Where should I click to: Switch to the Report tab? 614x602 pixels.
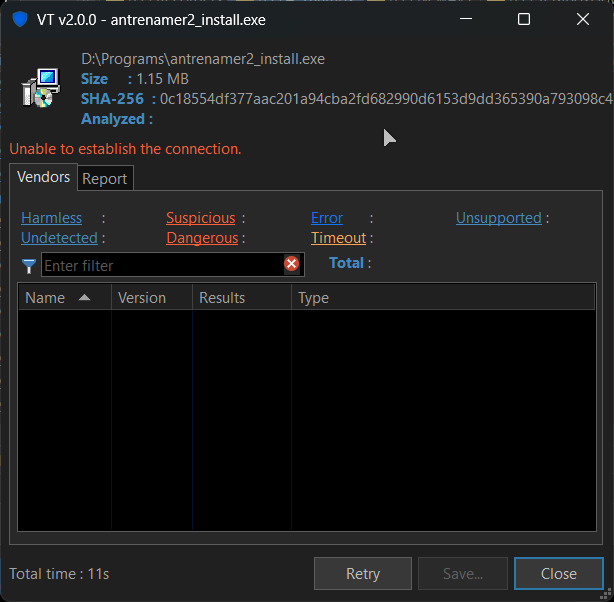pyautogui.click(x=105, y=179)
